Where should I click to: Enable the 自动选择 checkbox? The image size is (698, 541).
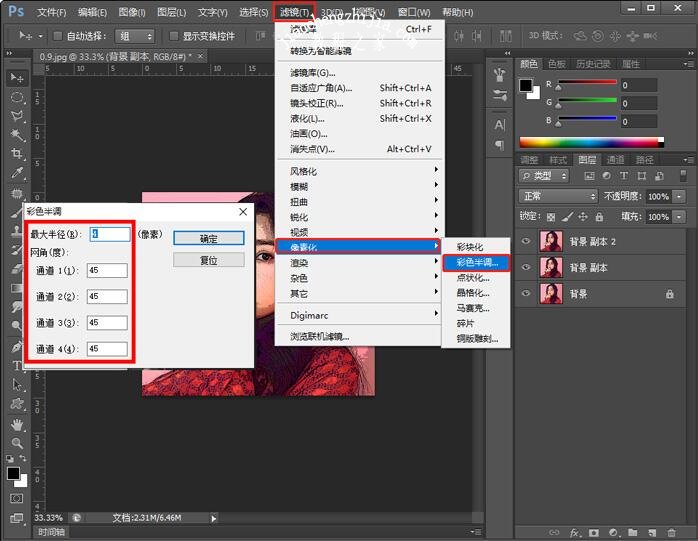click(57, 36)
